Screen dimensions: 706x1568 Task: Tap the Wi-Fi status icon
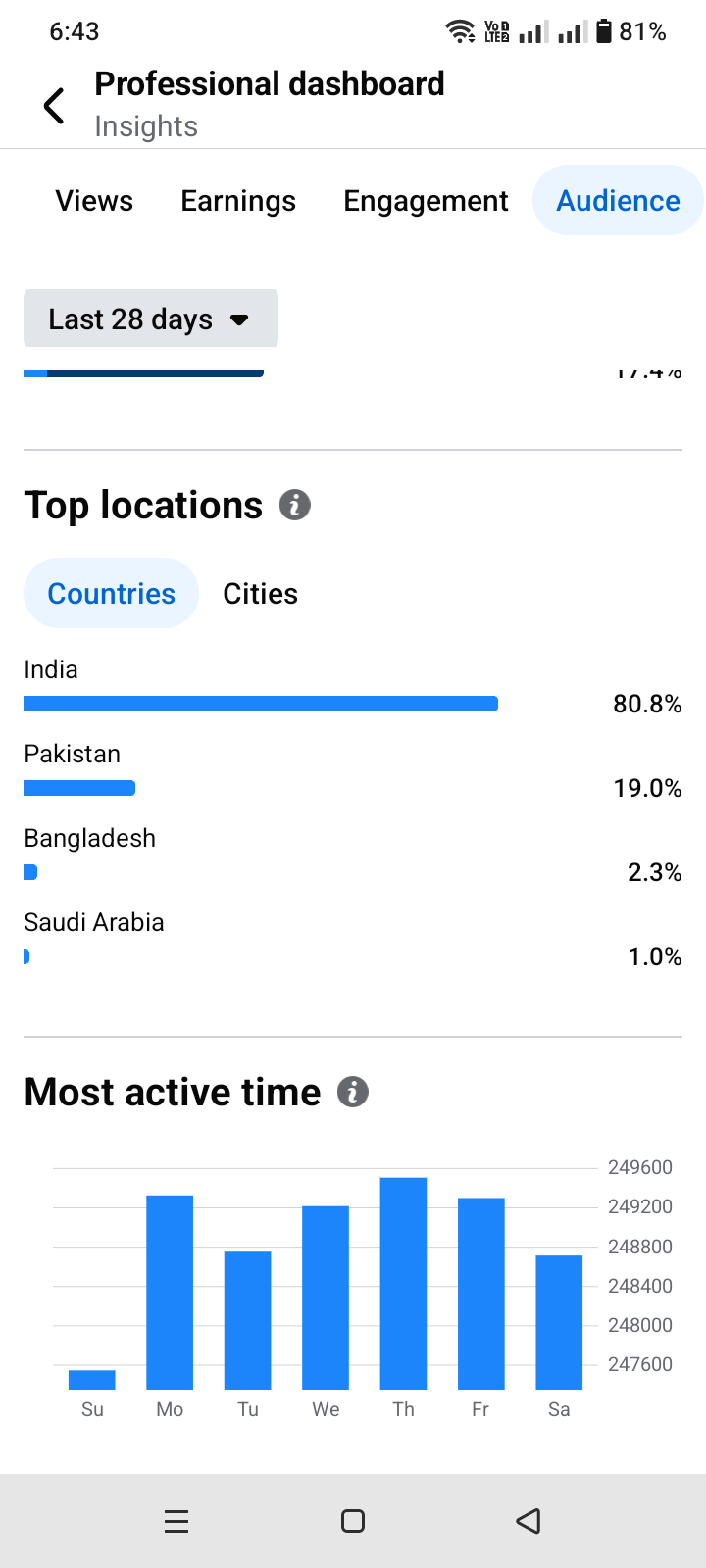tap(460, 31)
